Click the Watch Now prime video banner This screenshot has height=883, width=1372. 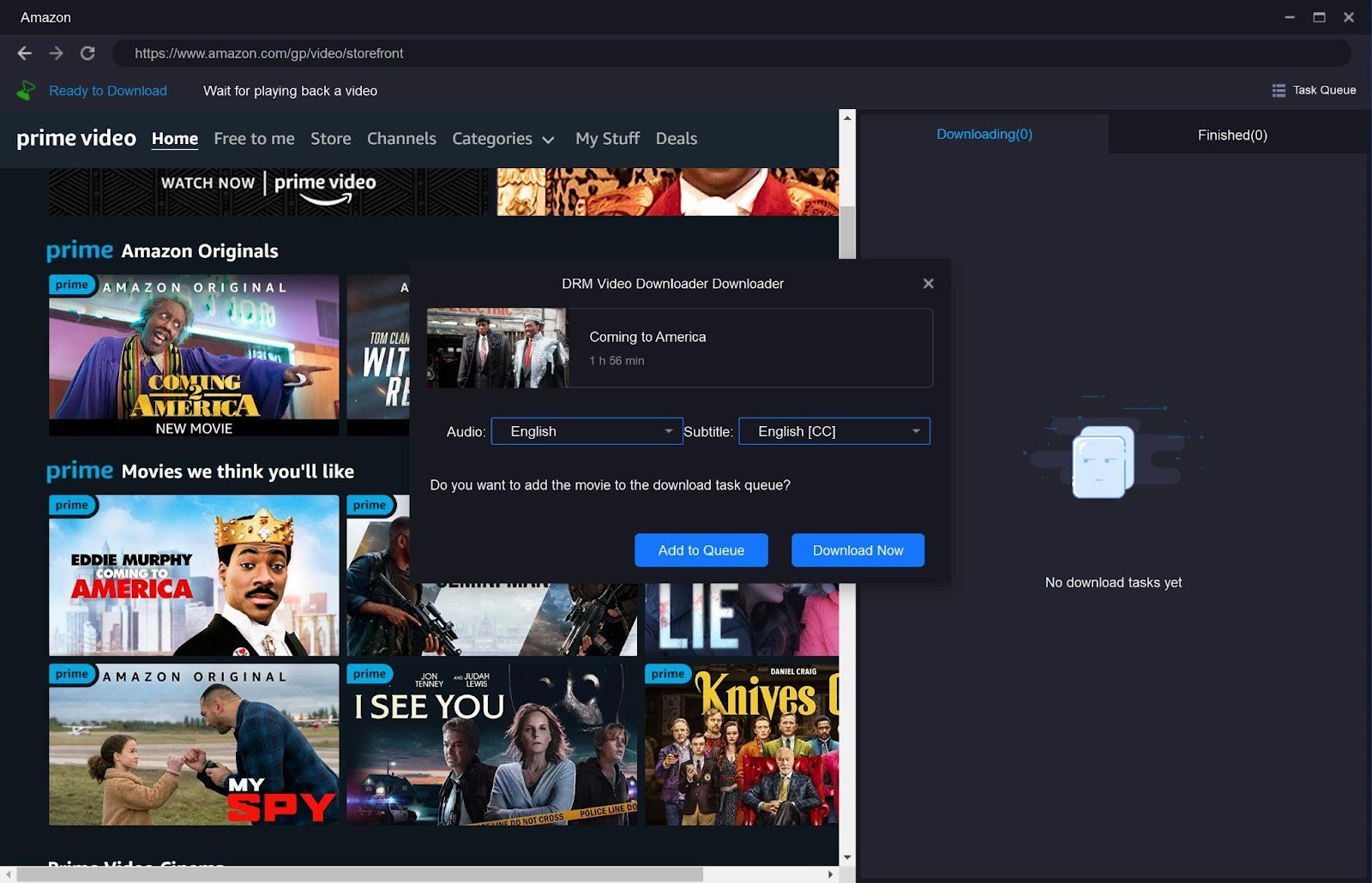coord(268,191)
